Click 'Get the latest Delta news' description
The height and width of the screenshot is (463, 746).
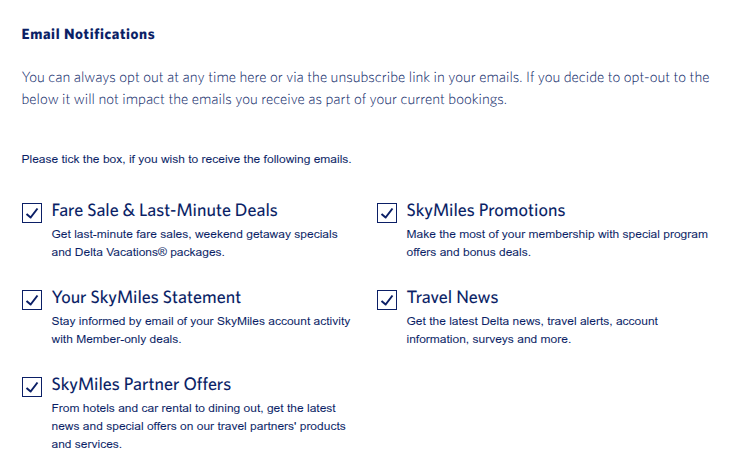[532, 330]
